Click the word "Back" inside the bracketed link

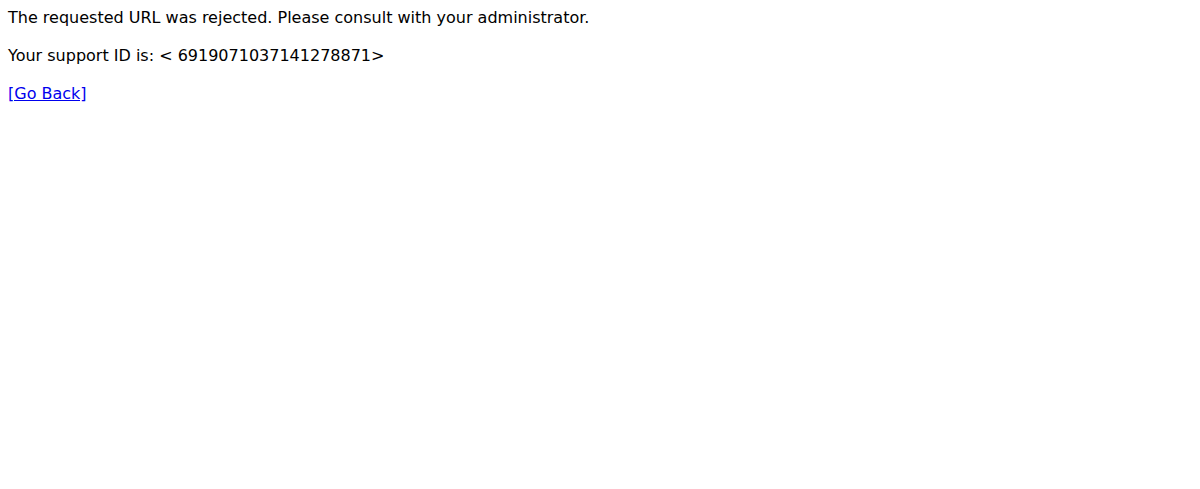coord(62,94)
